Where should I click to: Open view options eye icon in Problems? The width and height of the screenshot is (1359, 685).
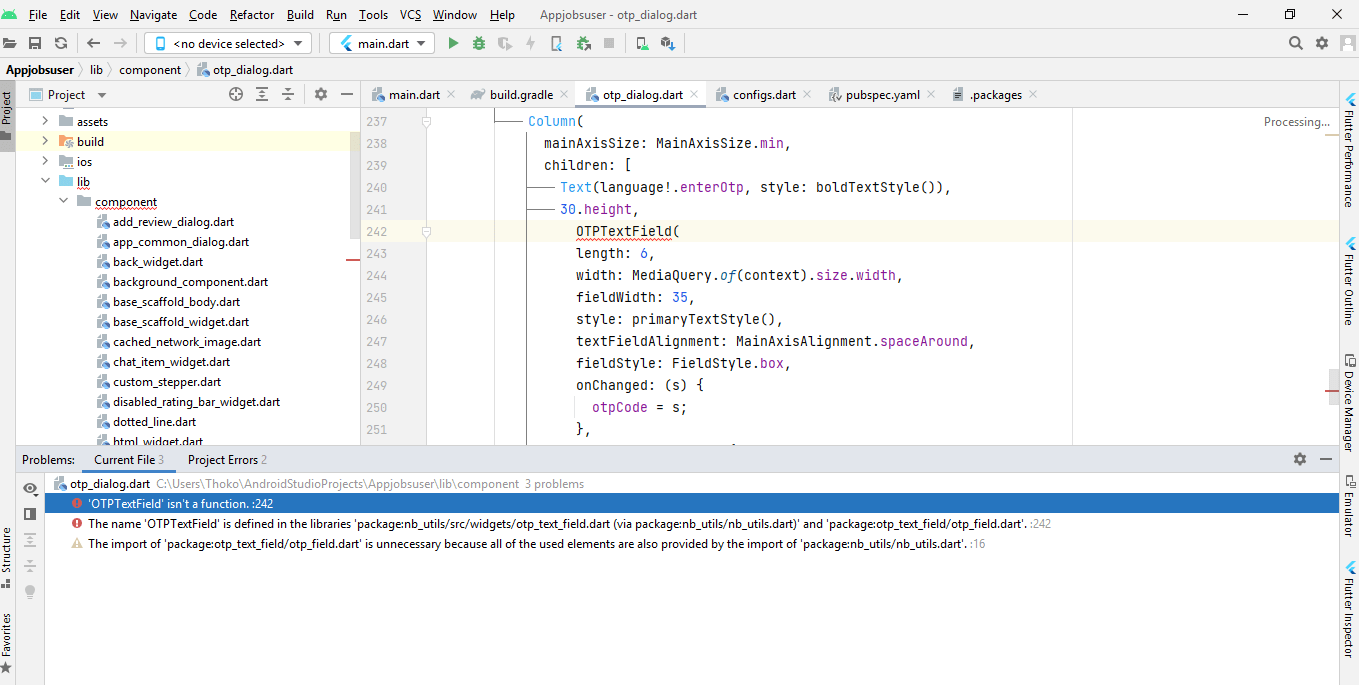(30, 488)
